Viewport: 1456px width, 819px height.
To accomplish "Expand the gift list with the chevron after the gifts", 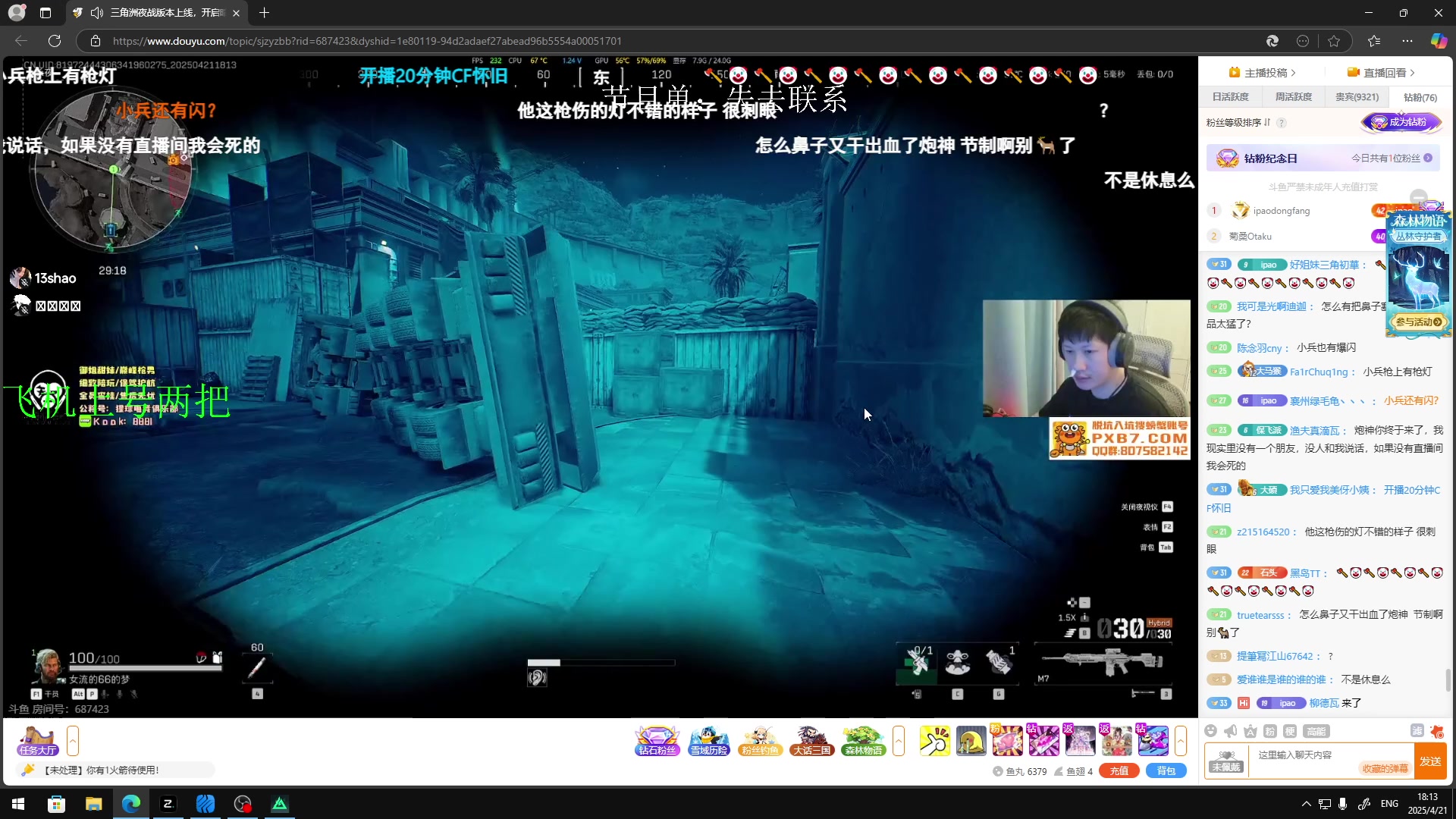I will pyautogui.click(x=1181, y=741).
